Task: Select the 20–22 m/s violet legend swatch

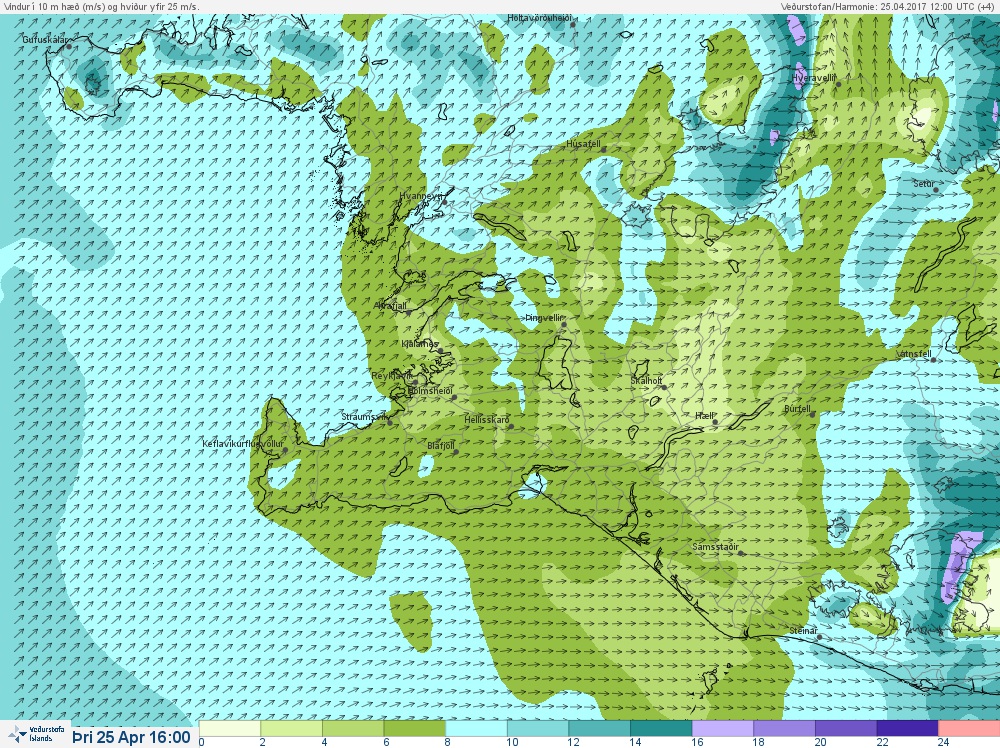Action: point(846,728)
